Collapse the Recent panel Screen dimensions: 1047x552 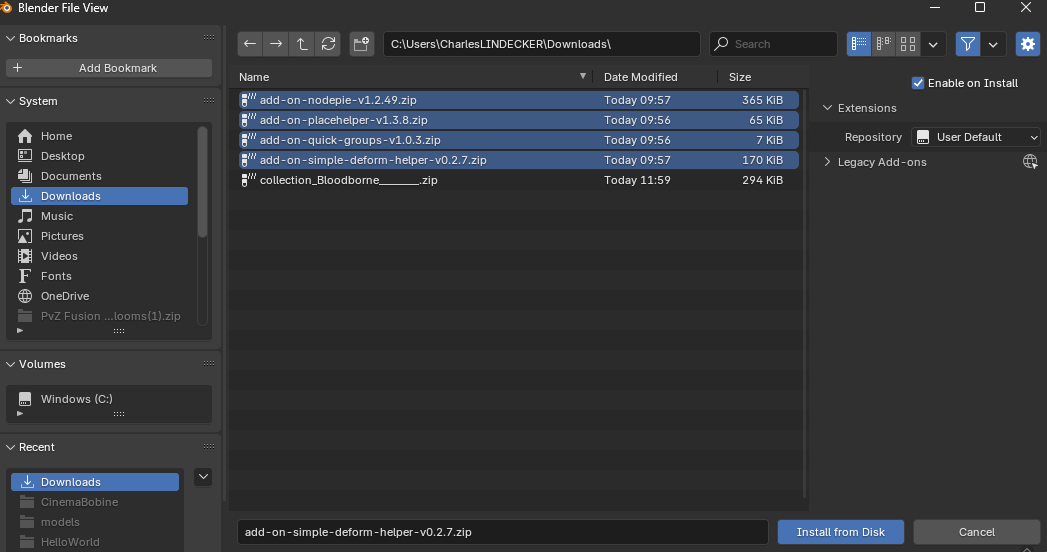click(x=10, y=447)
